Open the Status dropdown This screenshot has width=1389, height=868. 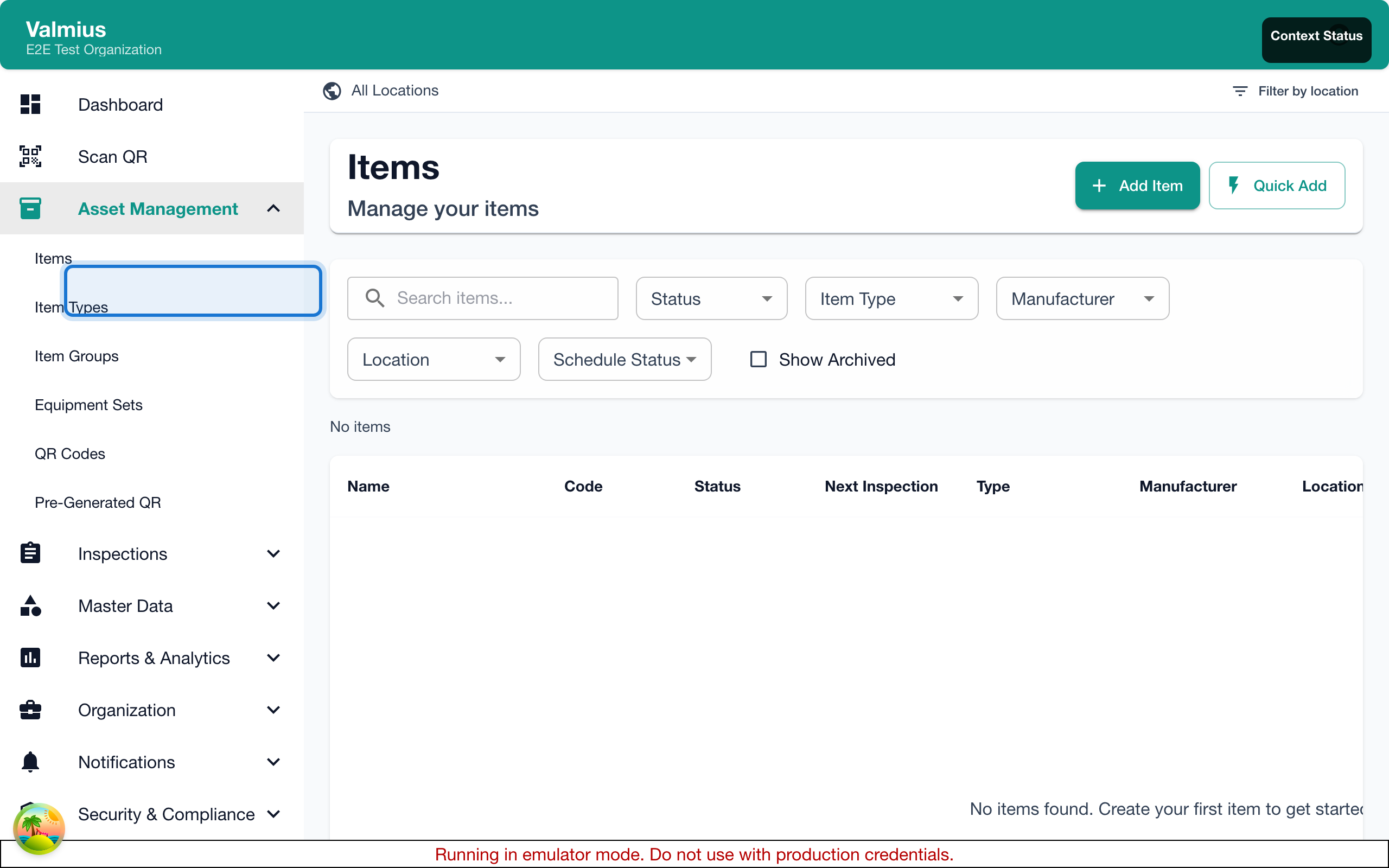(711, 298)
